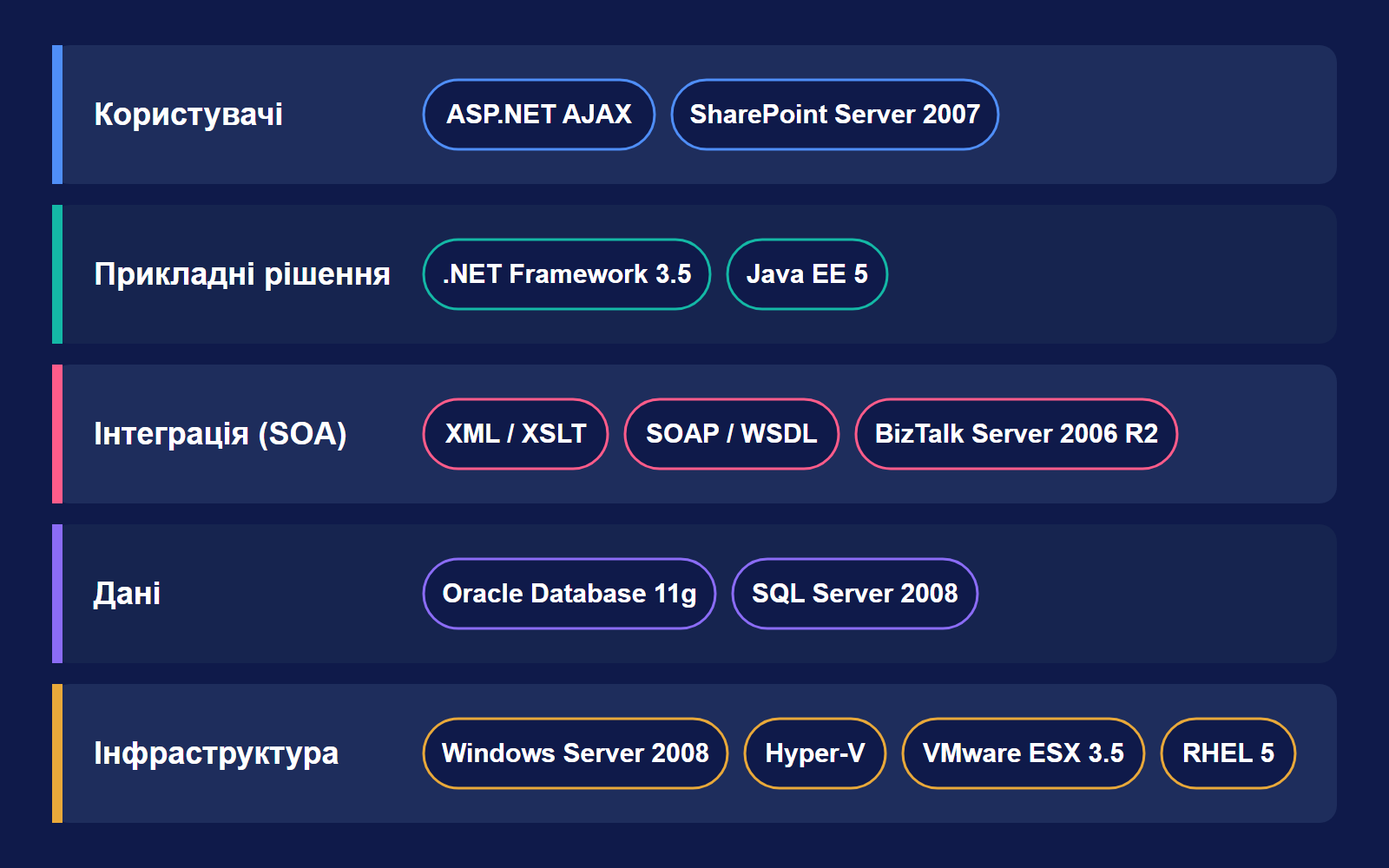The height and width of the screenshot is (868, 1389).
Task: Click the RHEL 5 pill
Action: pyautogui.click(x=1228, y=753)
